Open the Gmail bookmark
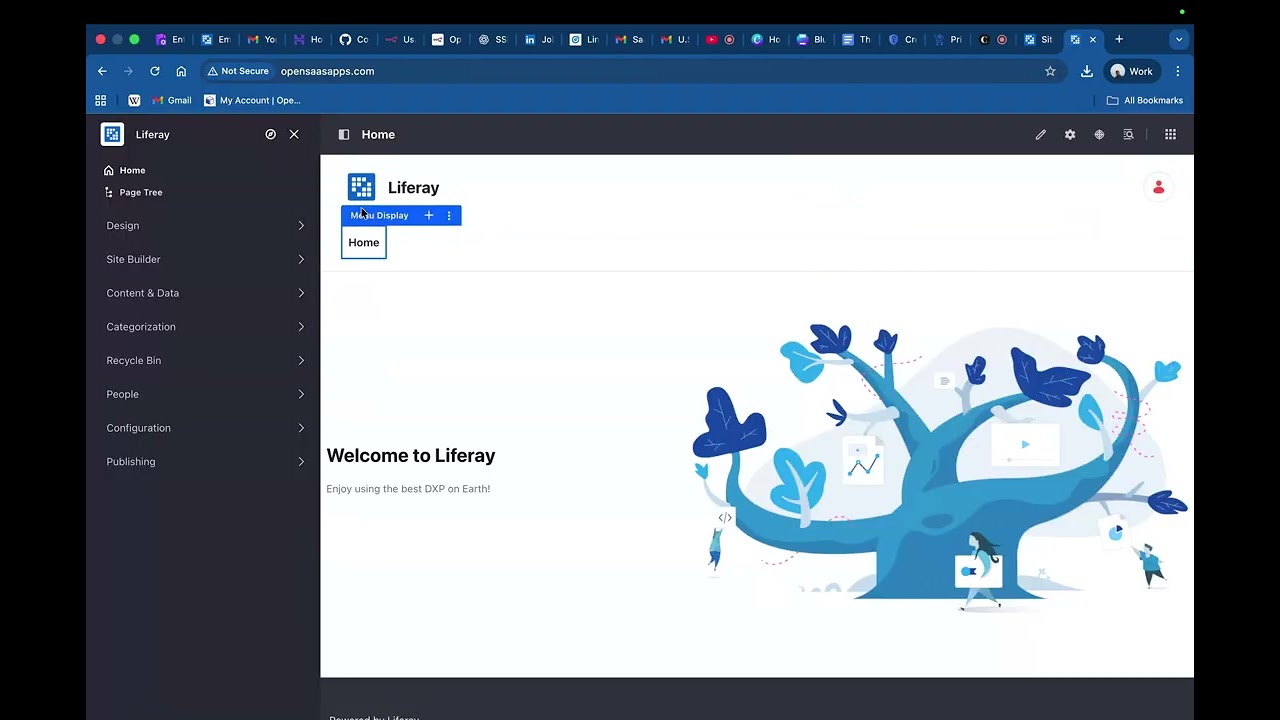This screenshot has height=720, width=1280. pos(172,100)
